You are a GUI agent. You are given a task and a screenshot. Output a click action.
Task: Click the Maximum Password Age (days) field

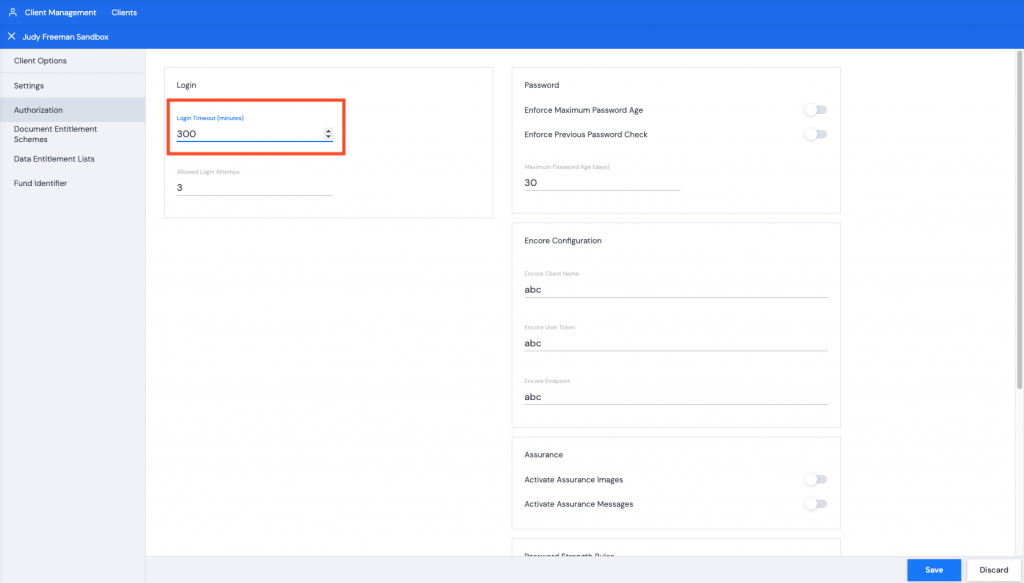pos(602,183)
